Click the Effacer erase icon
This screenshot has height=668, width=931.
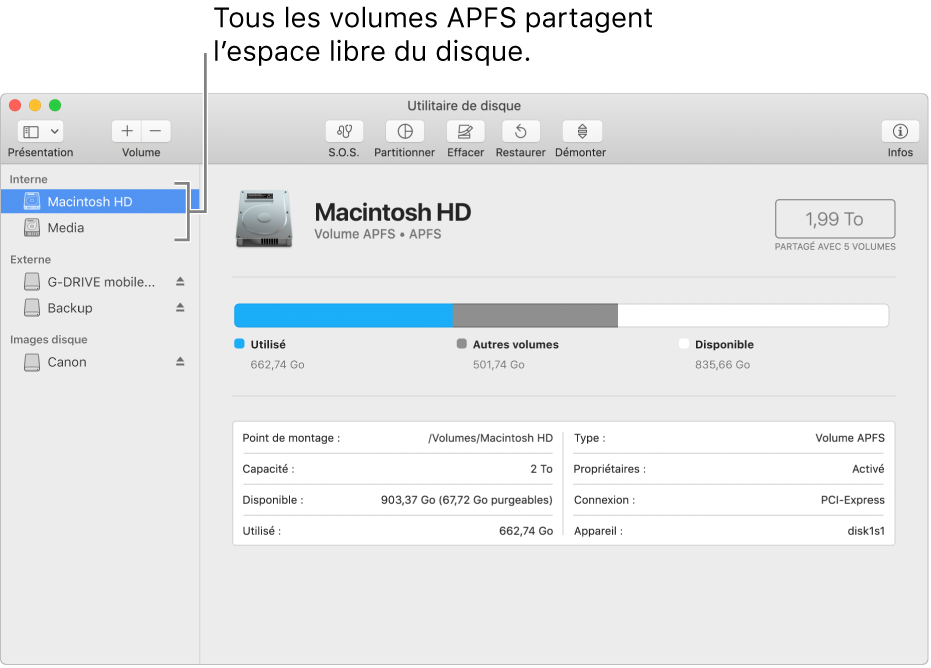coord(466,131)
